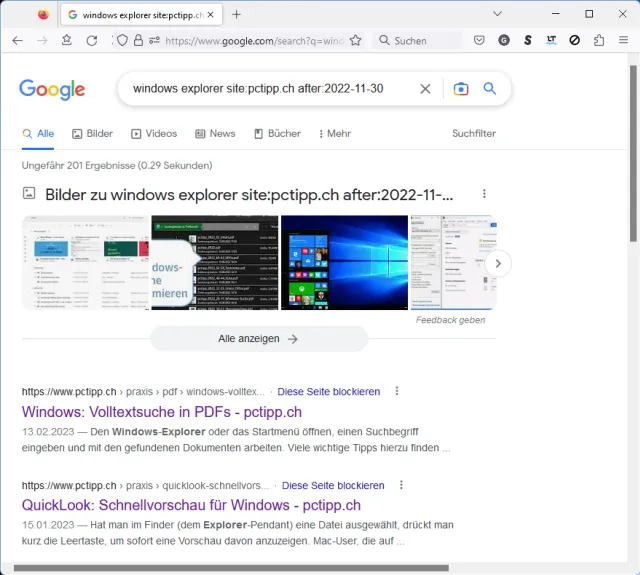This screenshot has height=575, width=640.
Task: Open the dark PDF list thumbnail
Action: pyautogui.click(x=215, y=262)
